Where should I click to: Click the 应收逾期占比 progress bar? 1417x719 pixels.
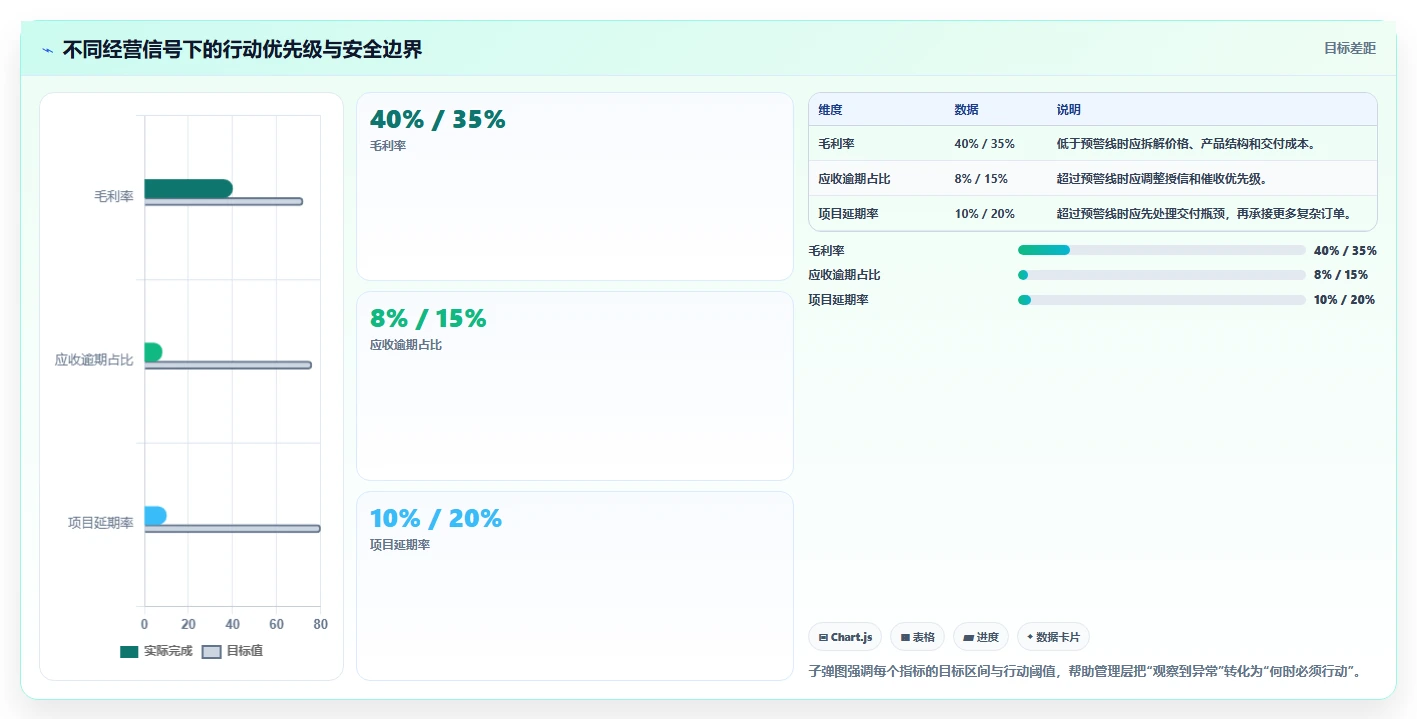(1161, 275)
